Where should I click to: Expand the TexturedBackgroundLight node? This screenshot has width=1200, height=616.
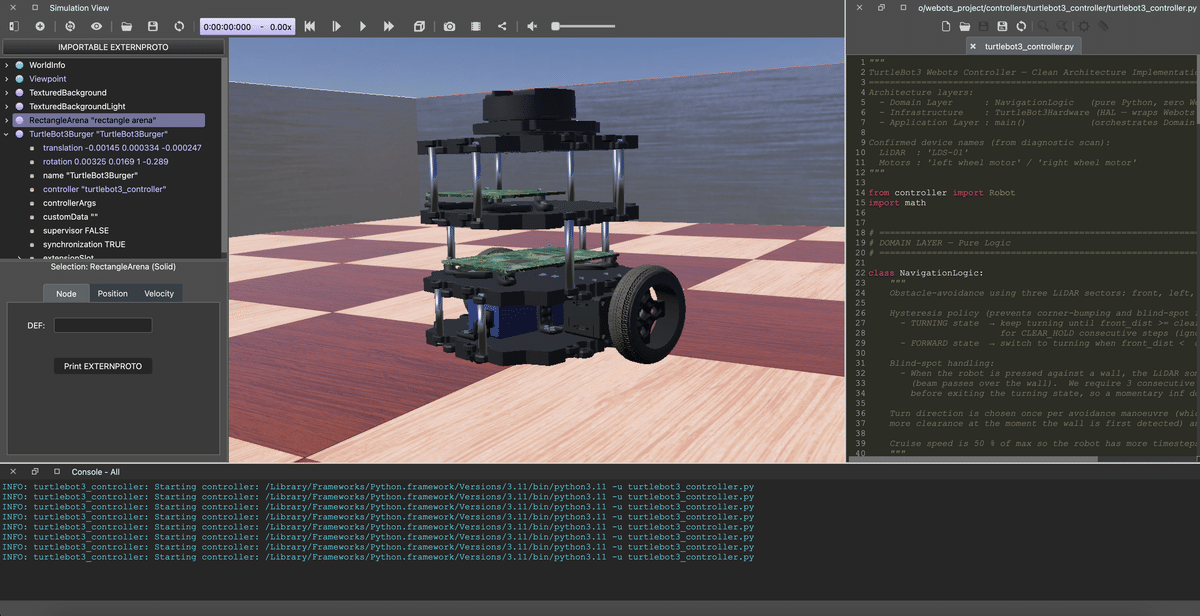coord(6,106)
